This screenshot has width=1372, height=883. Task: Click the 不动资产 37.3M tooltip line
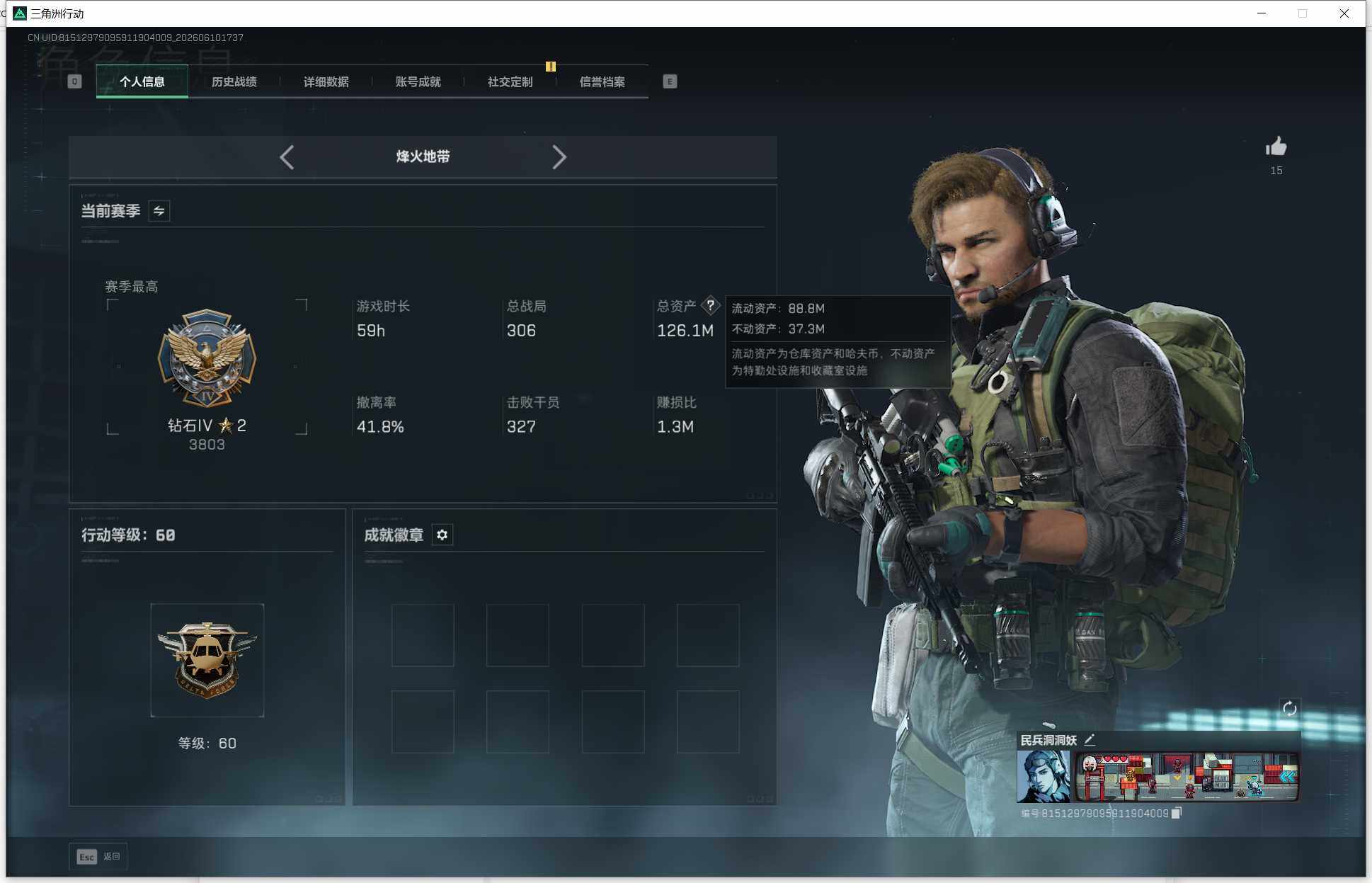tap(778, 329)
